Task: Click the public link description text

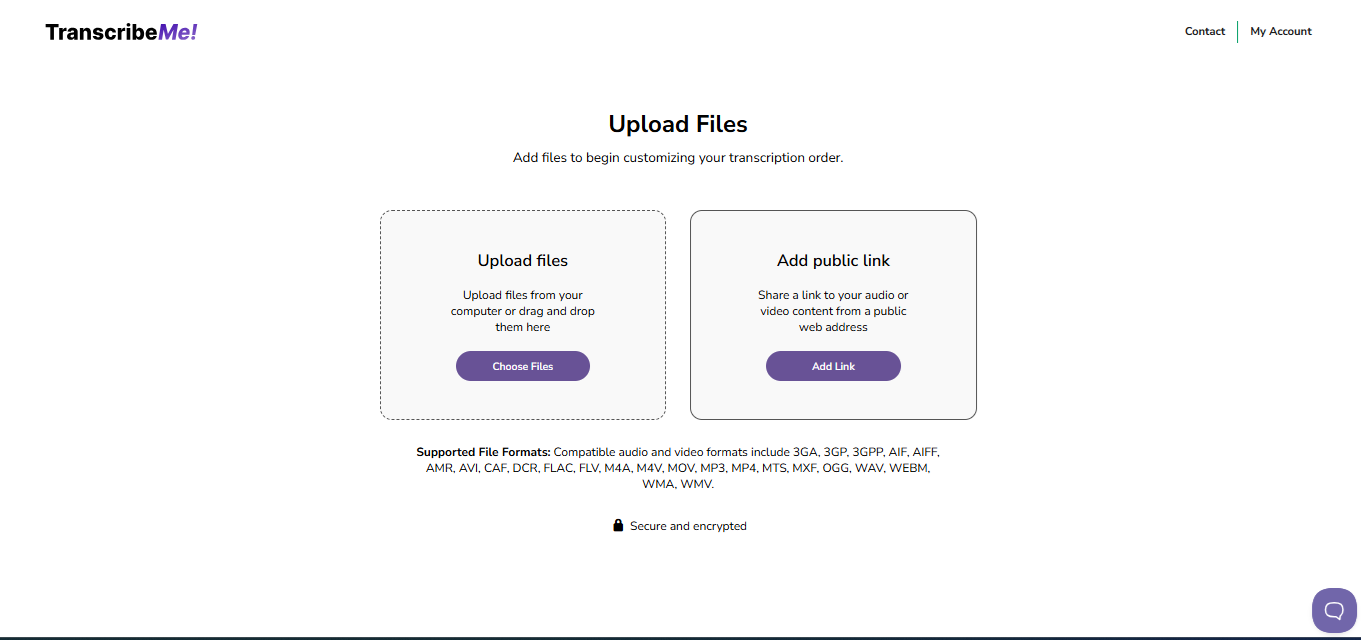Action: [x=833, y=311]
